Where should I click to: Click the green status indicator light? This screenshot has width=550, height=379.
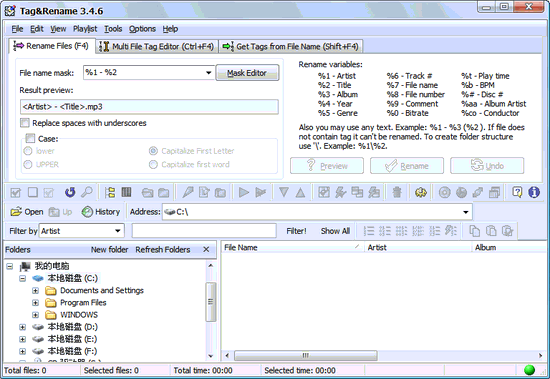[x=529, y=370]
